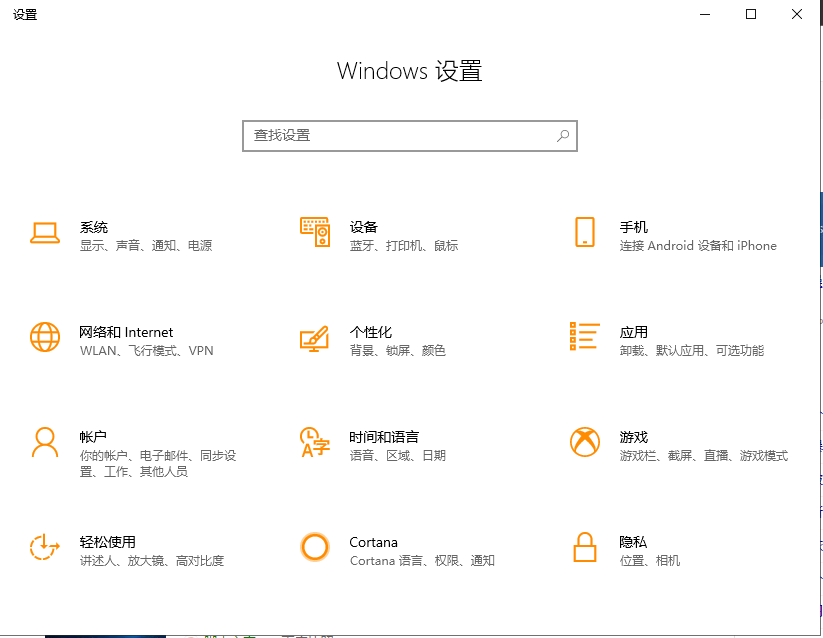Image resolution: width=823 pixels, height=638 pixels.
Task: Open the 游戏 Xbox icon
Action: click(585, 442)
